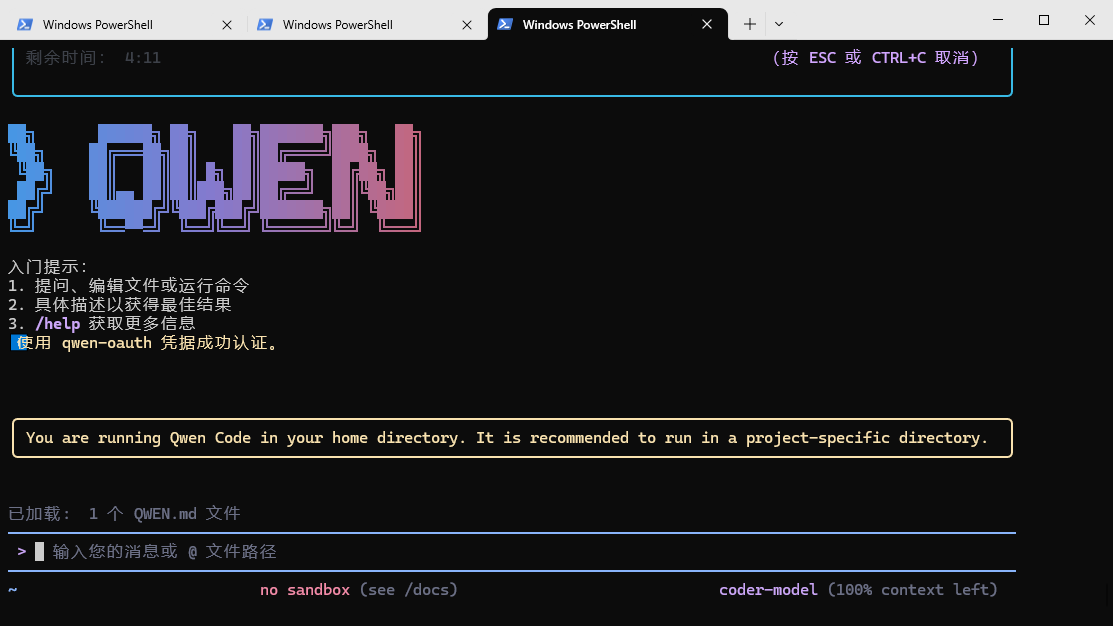The height and width of the screenshot is (626, 1113).
Task: Click the "(see /docs)" hint in status bar
Action: (408, 590)
